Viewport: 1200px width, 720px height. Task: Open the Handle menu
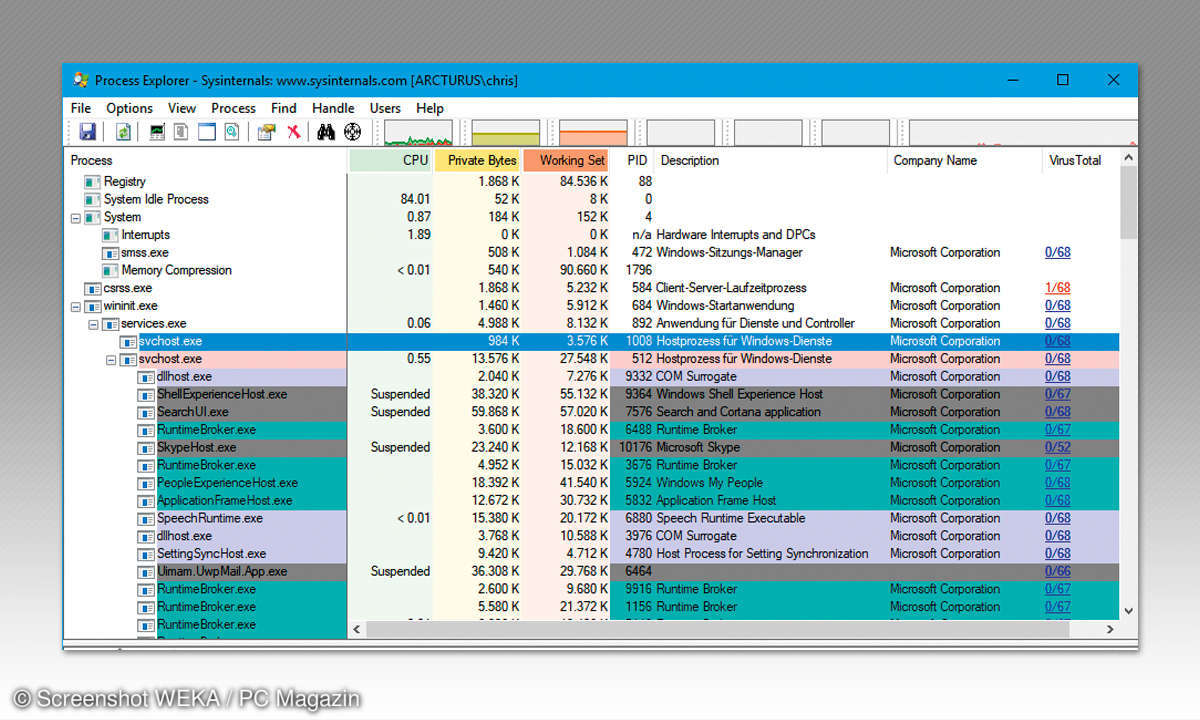(x=333, y=108)
